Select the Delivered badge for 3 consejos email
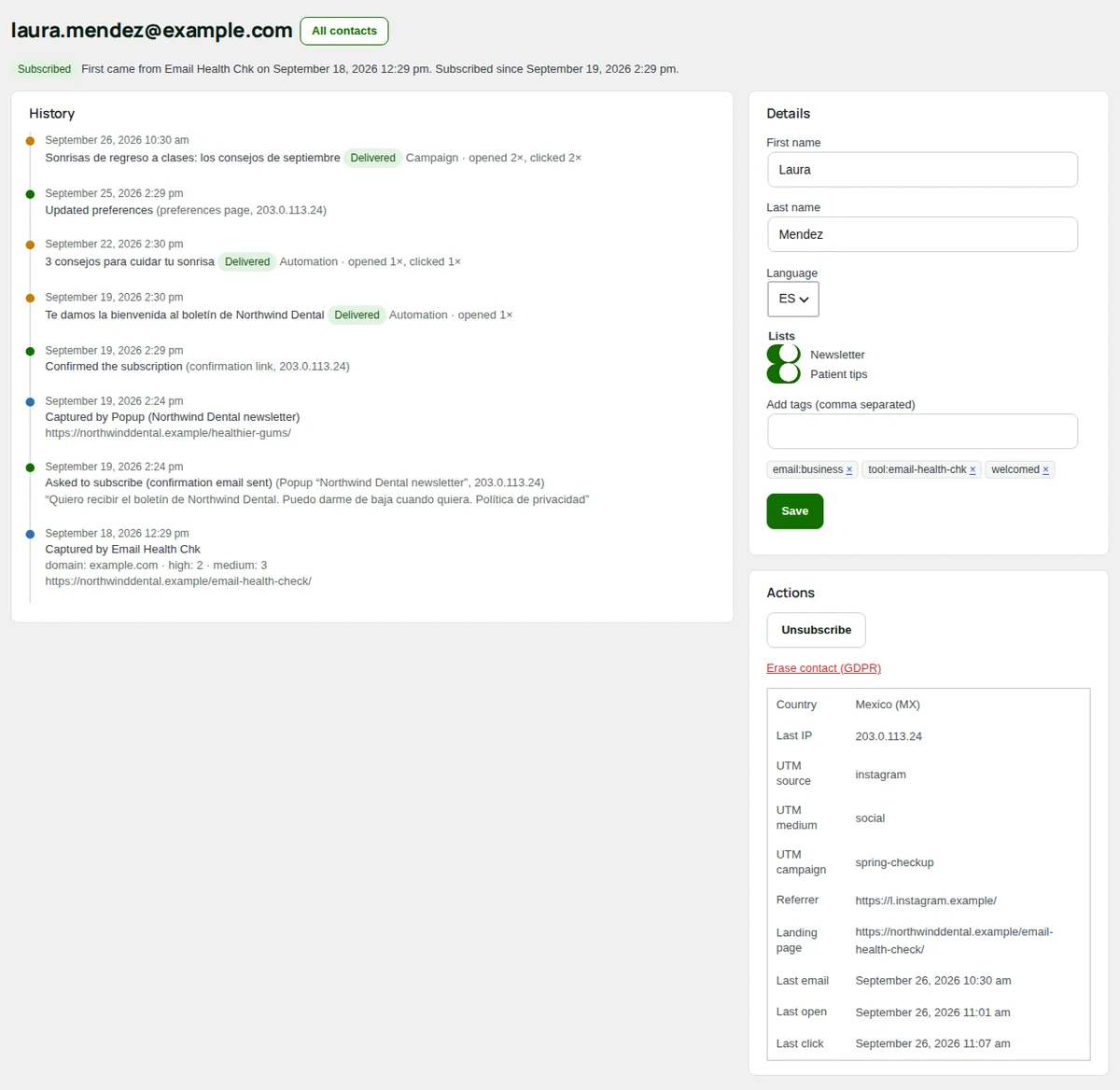This screenshot has width=1120, height=1090. point(246,261)
